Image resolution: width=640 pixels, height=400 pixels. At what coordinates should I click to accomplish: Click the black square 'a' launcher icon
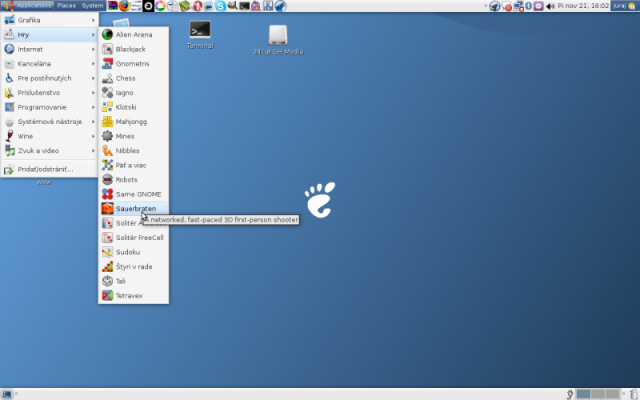[x=148, y=6]
